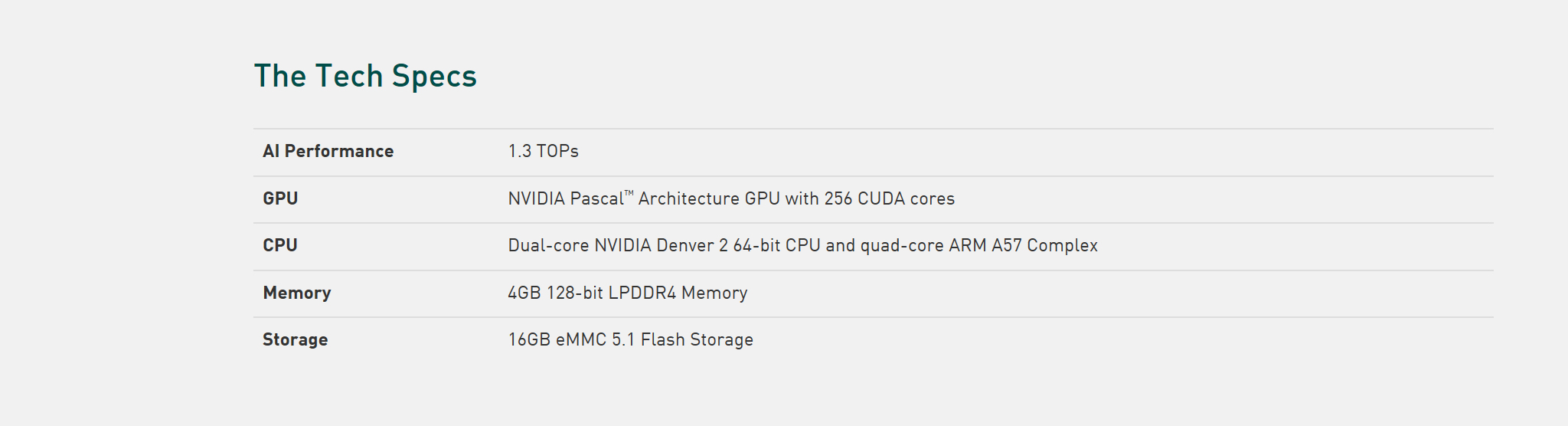Click the "GPU" row label
The width and height of the screenshot is (1568, 426).
click(280, 199)
